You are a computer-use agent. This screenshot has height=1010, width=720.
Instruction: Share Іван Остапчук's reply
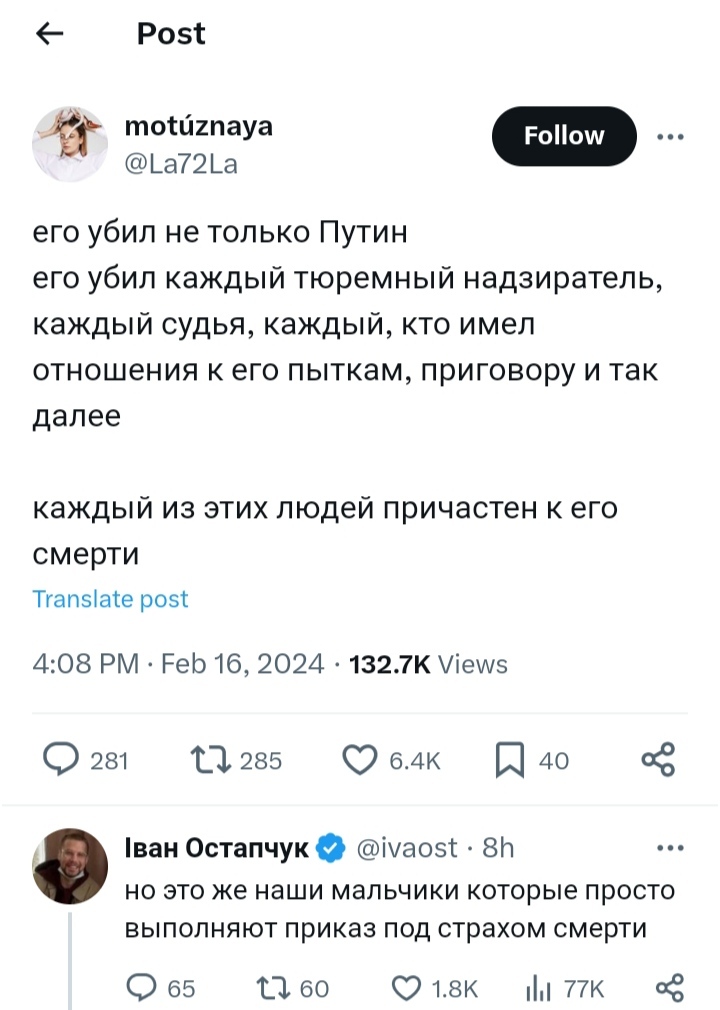click(668, 989)
